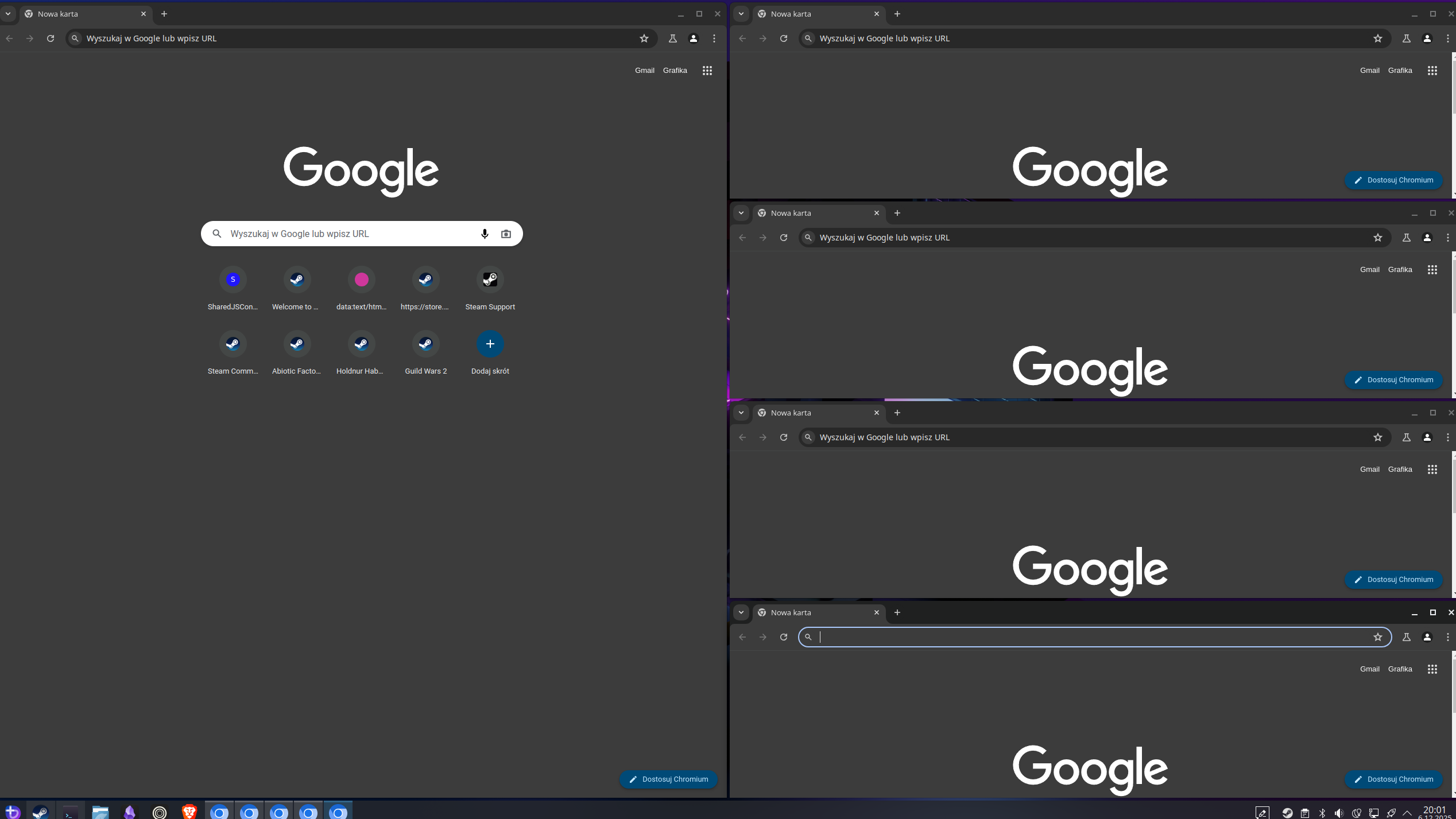This screenshot has width=1456, height=819.
Task: Open the Steam Support shortcut
Action: coord(490,280)
